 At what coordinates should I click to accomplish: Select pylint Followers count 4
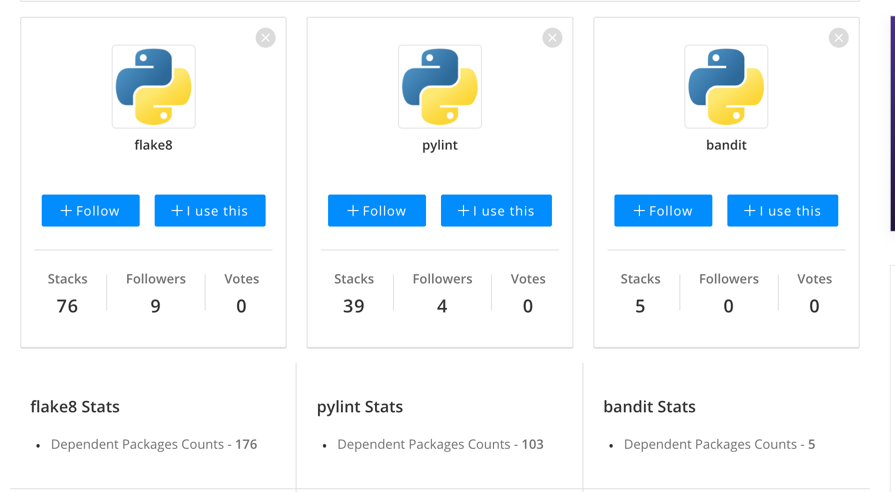point(442,307)
